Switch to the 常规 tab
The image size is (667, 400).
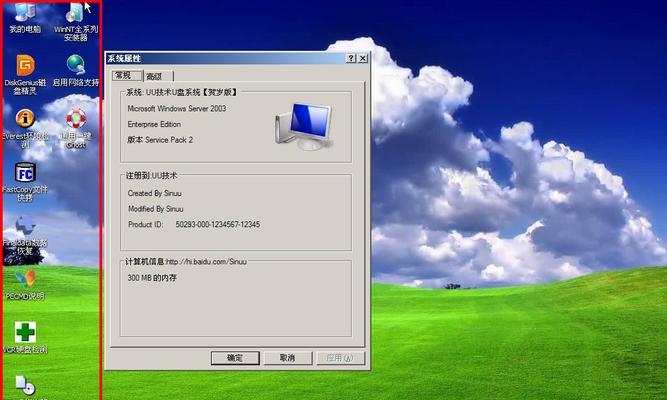click(127, 76)
